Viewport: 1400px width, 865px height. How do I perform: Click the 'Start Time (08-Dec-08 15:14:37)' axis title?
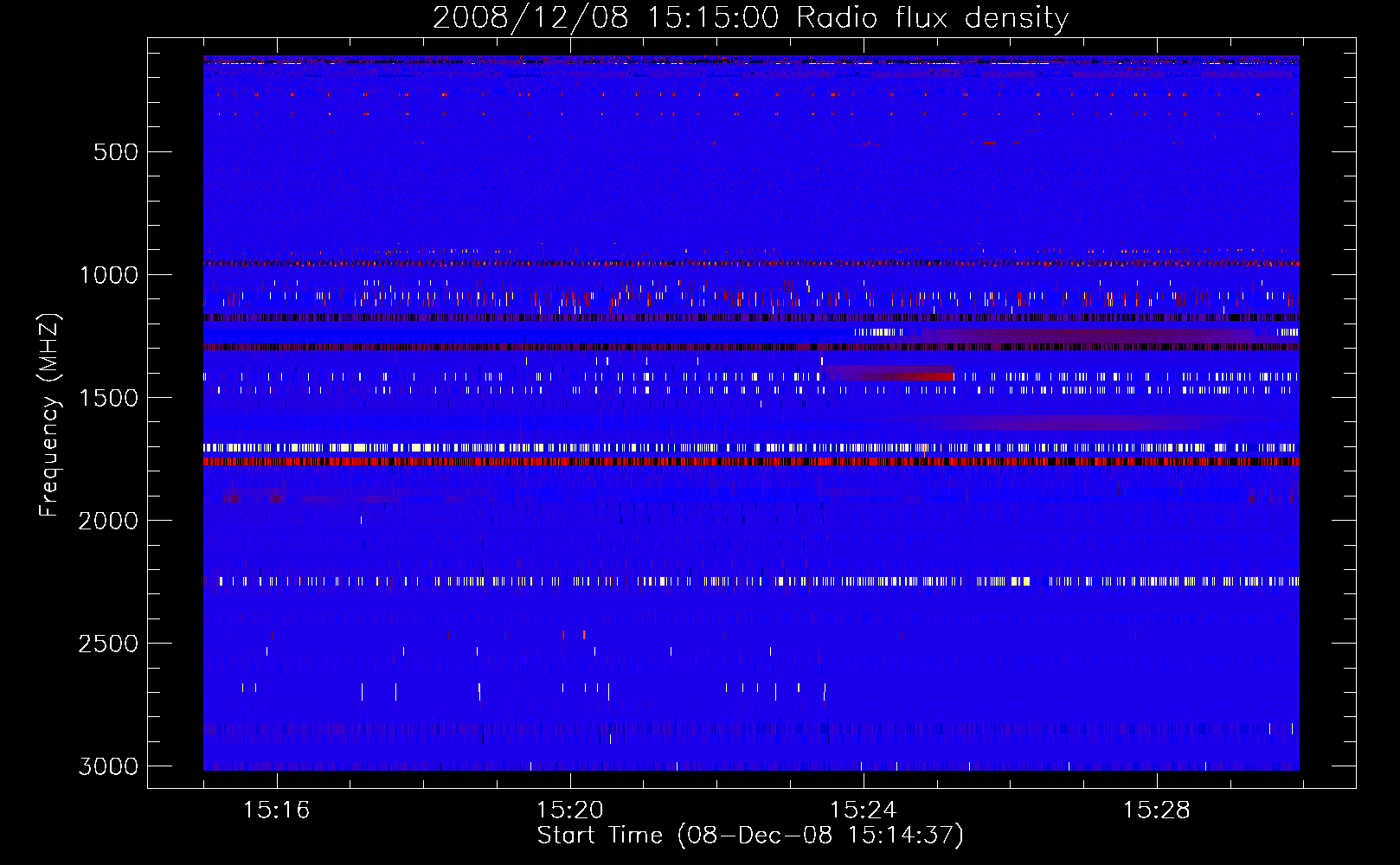750,836
